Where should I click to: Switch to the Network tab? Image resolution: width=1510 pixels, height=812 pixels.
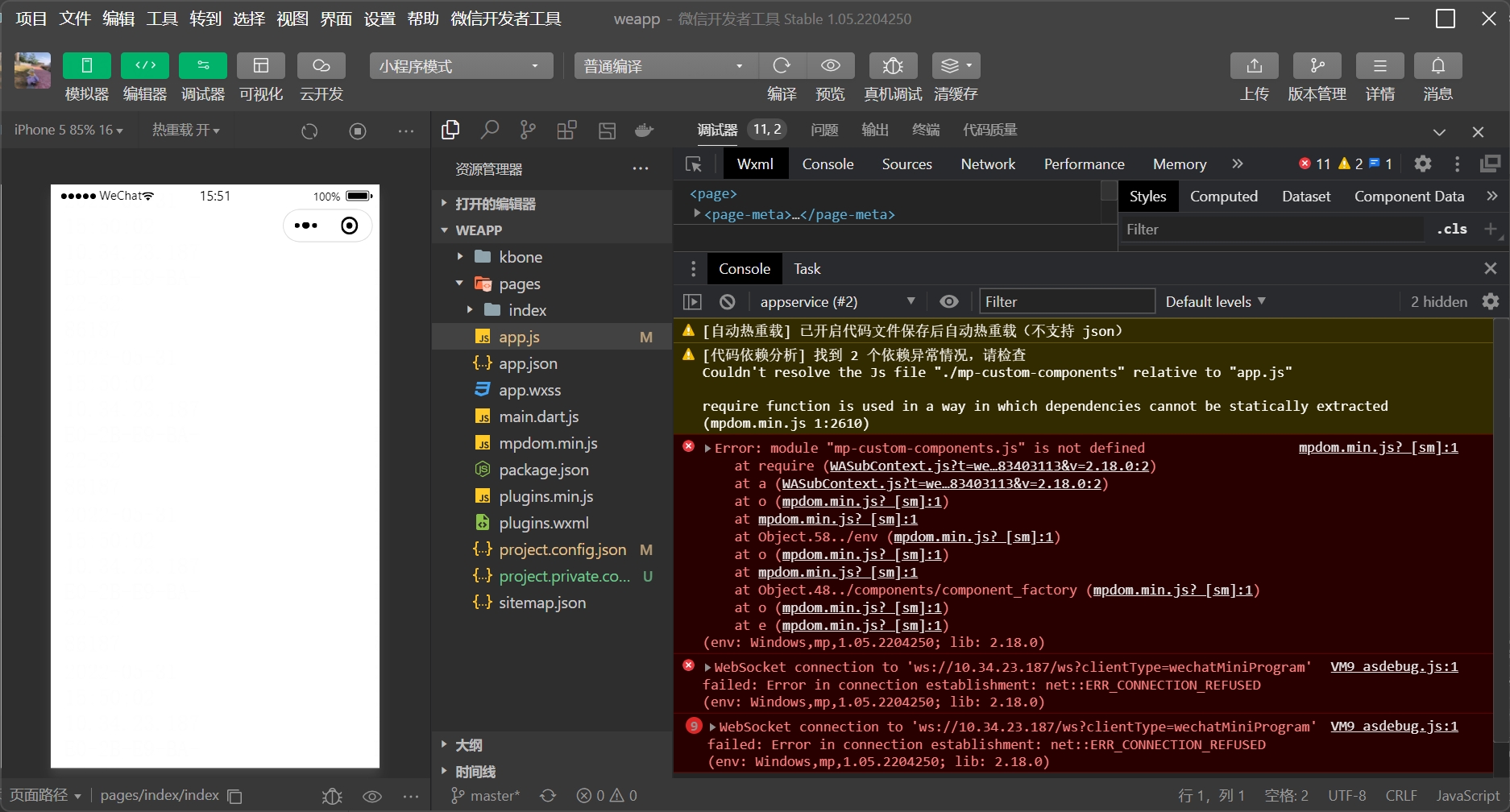click(x=987, y=164)
